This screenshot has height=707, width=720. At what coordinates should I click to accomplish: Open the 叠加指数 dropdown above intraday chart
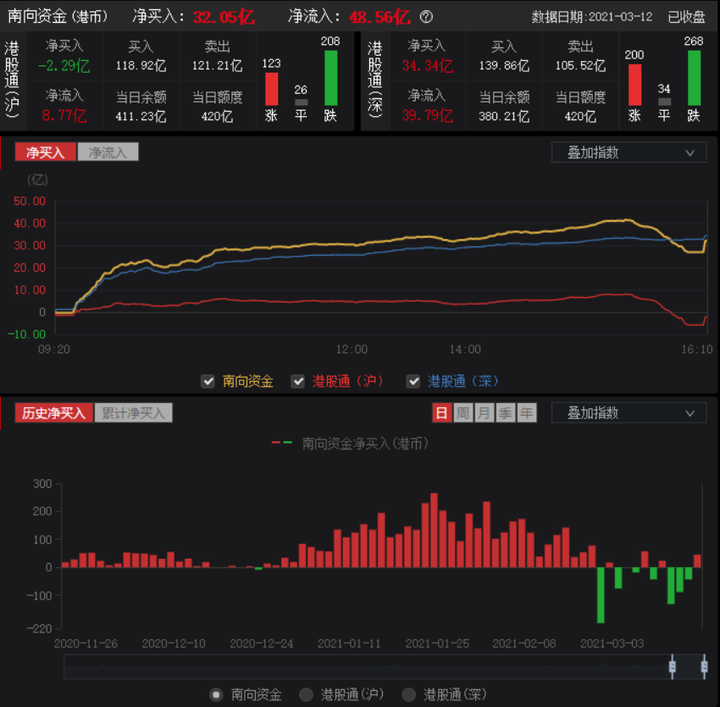629,152
